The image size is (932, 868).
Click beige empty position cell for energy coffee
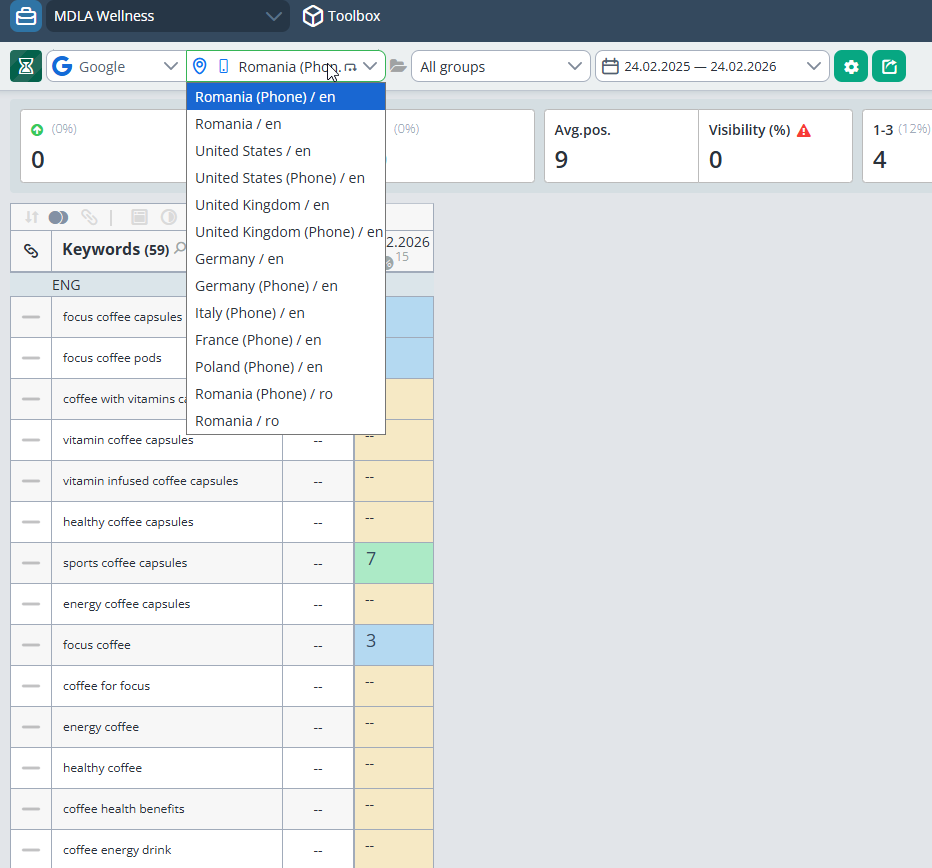point(394,727)
